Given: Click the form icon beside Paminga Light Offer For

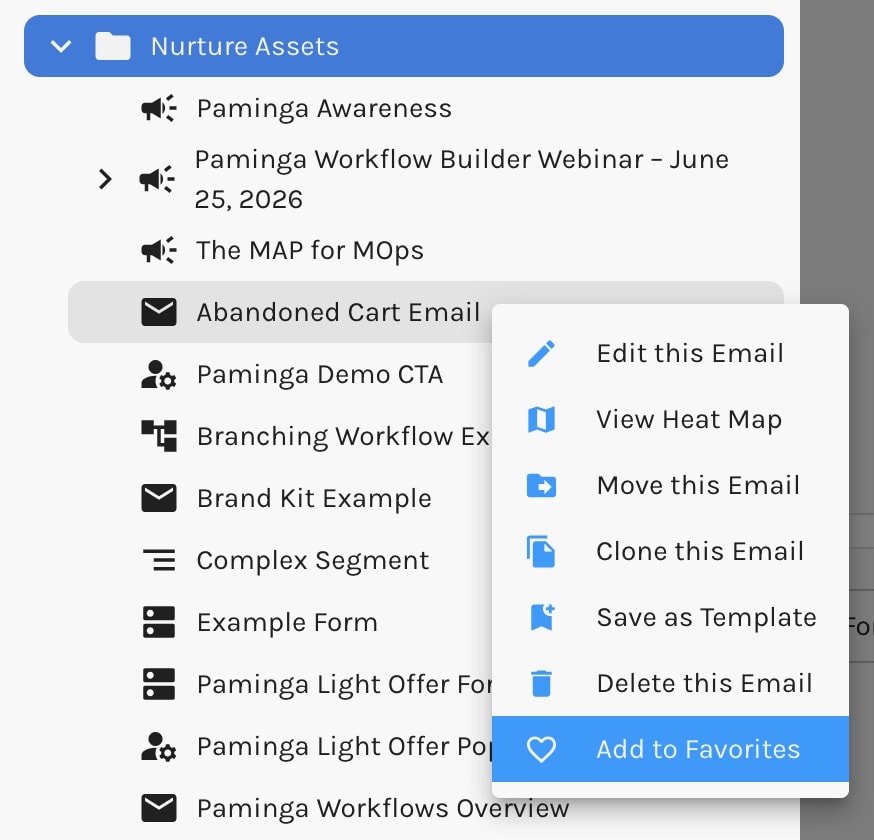Looking at the screenshot, I should 159,684.
